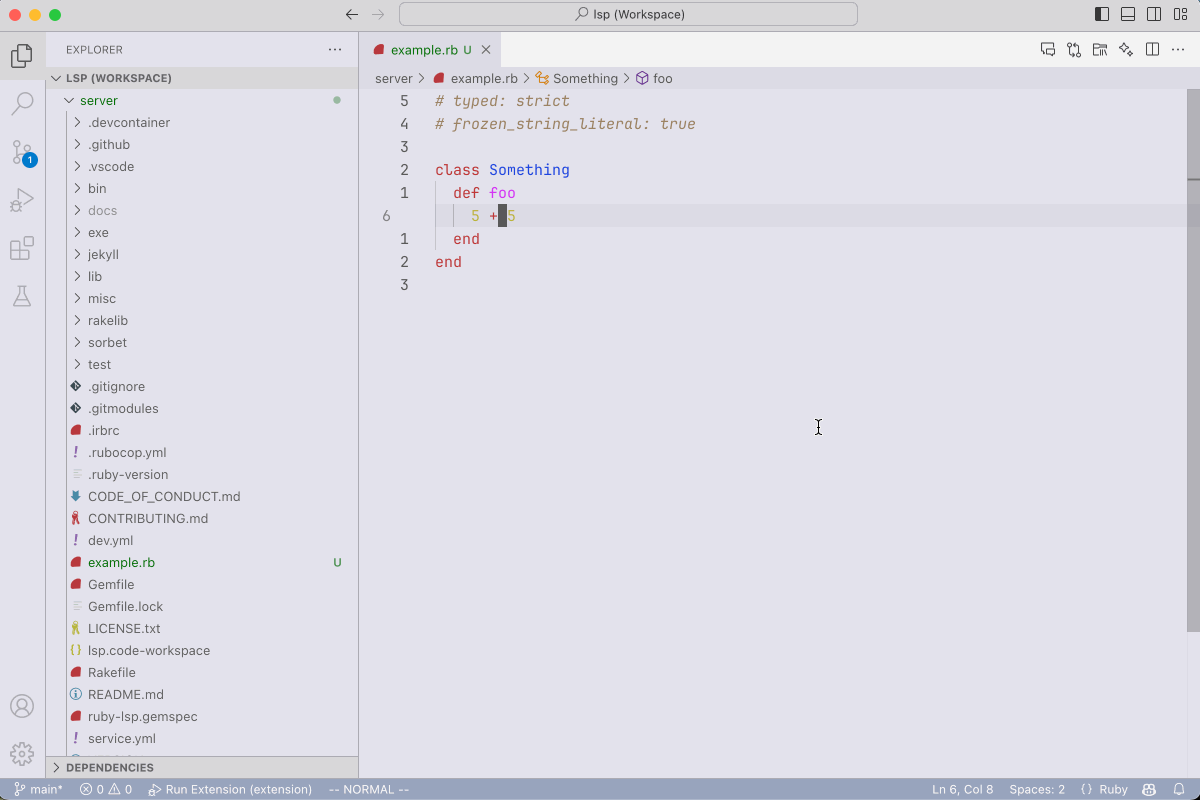Image resolution: width=1200 pixels, height=800 pixels.
Task: Expand the exe folder
Action: click(202, 232)
